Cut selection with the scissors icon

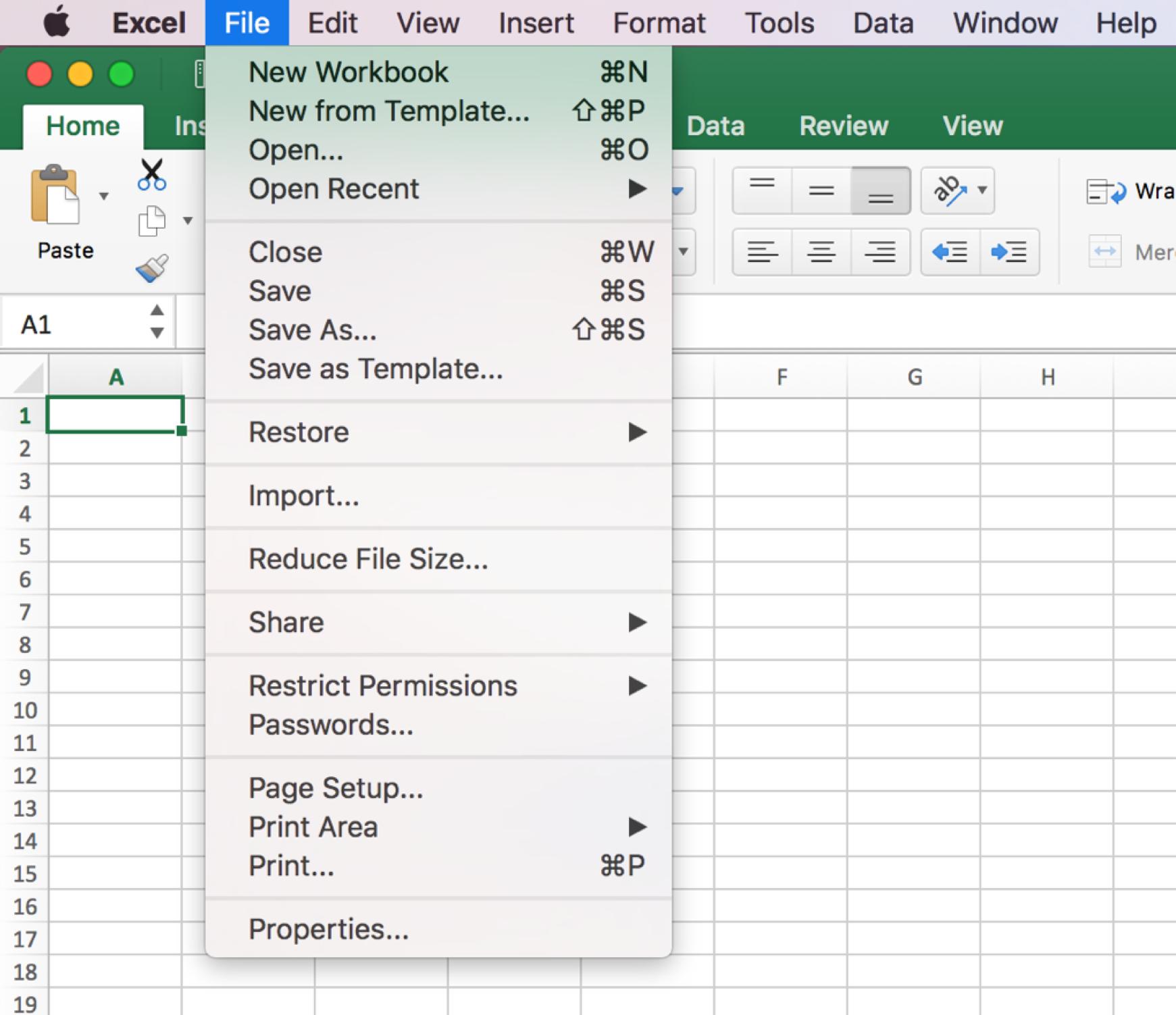click(x=152, y=175)
